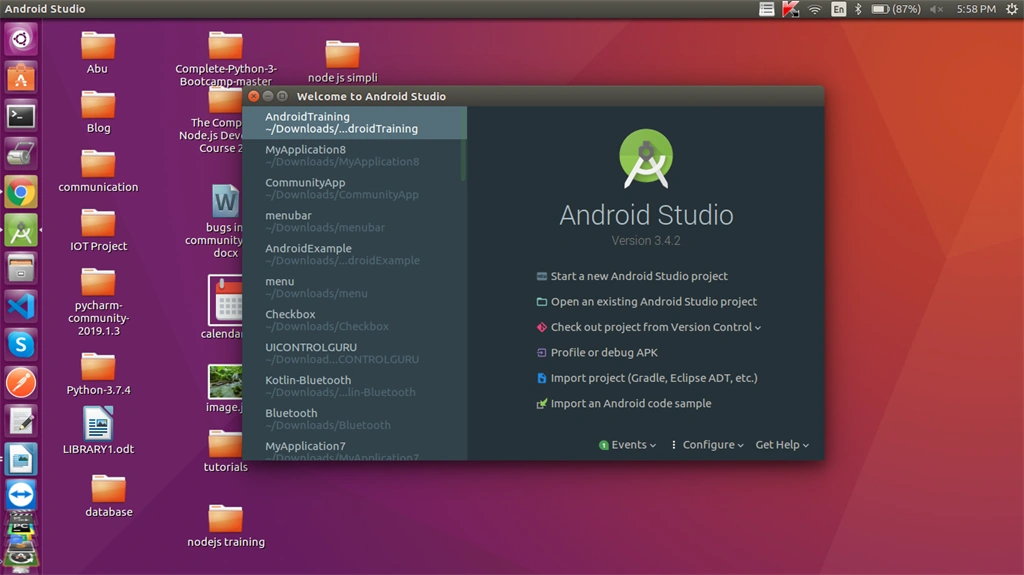1024x575 pixels.
Task: Open recent project MyApplication8
Action: click(x=354, y=156)
